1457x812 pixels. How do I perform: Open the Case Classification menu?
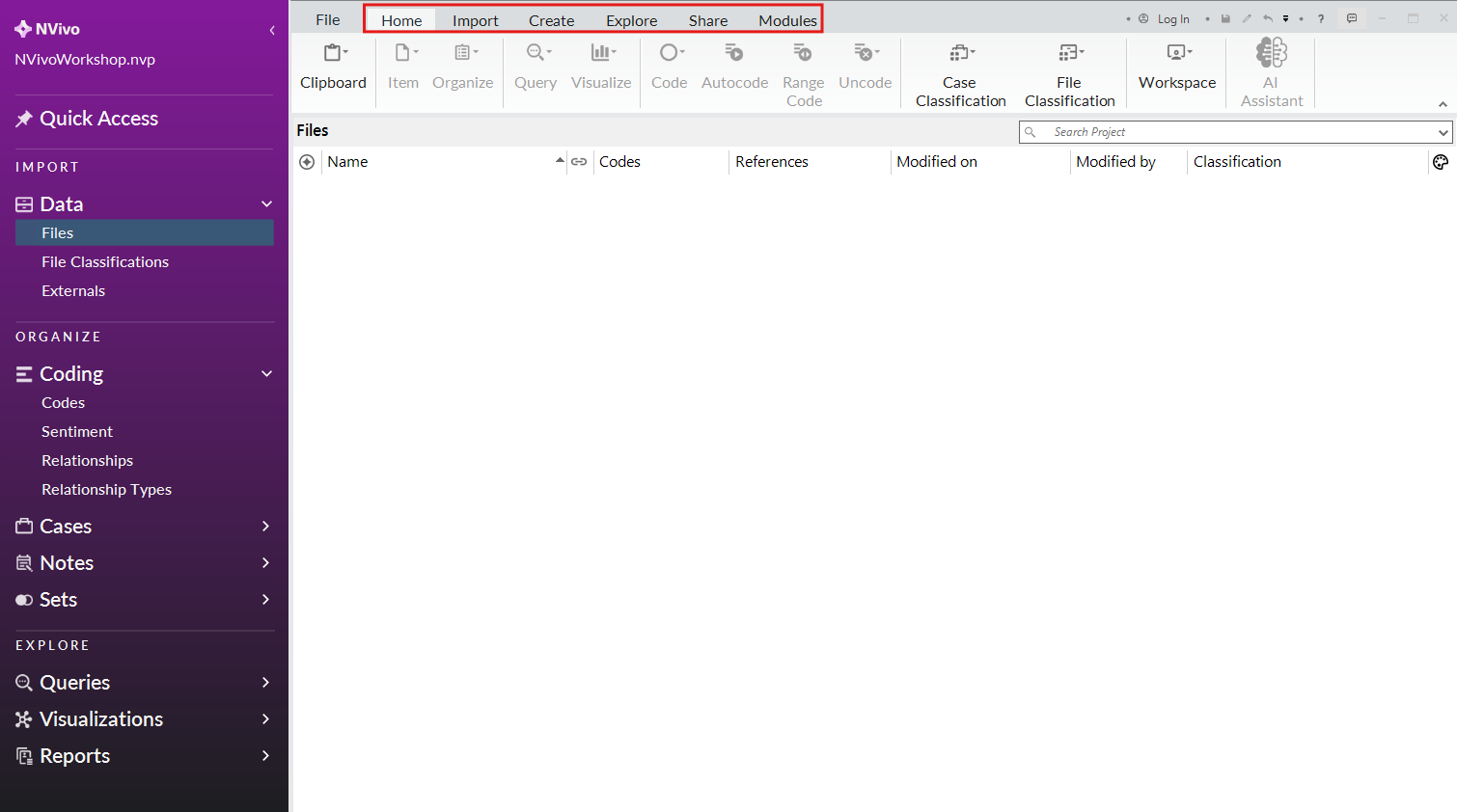960,75
